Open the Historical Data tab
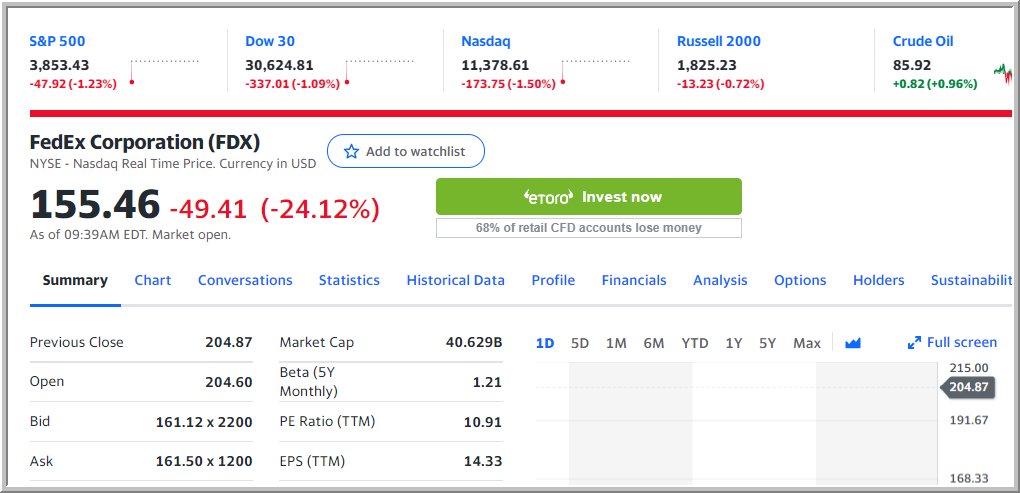 pyautogui.click(x=455, y=280)
